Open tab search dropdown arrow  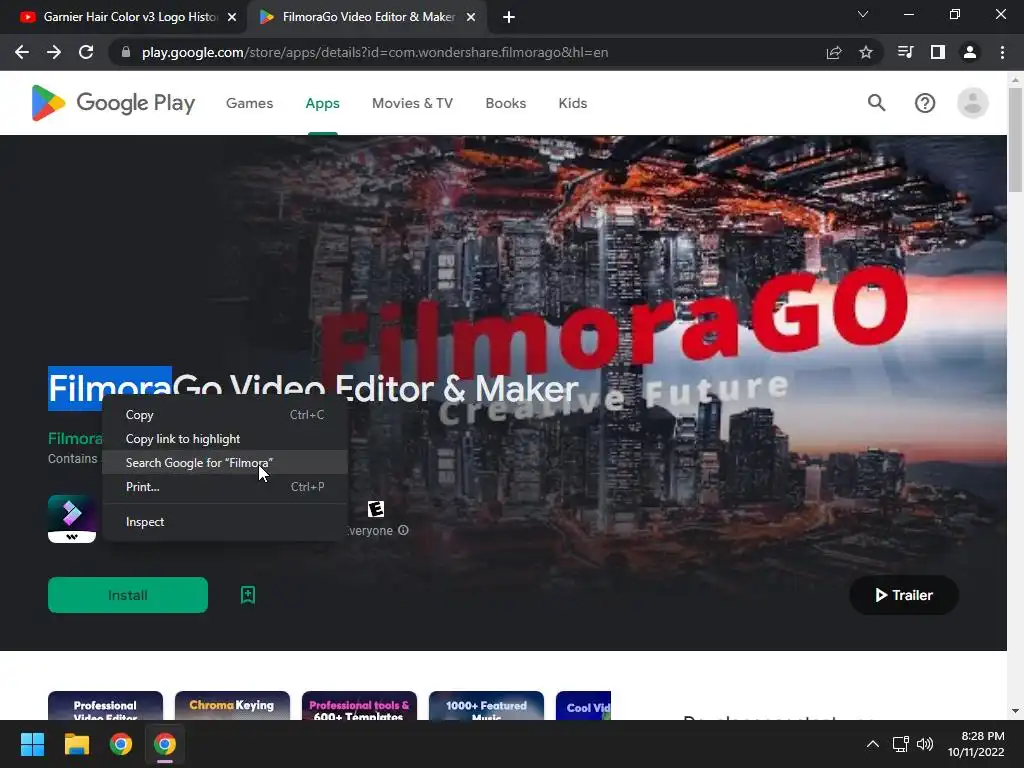[863, 14]
